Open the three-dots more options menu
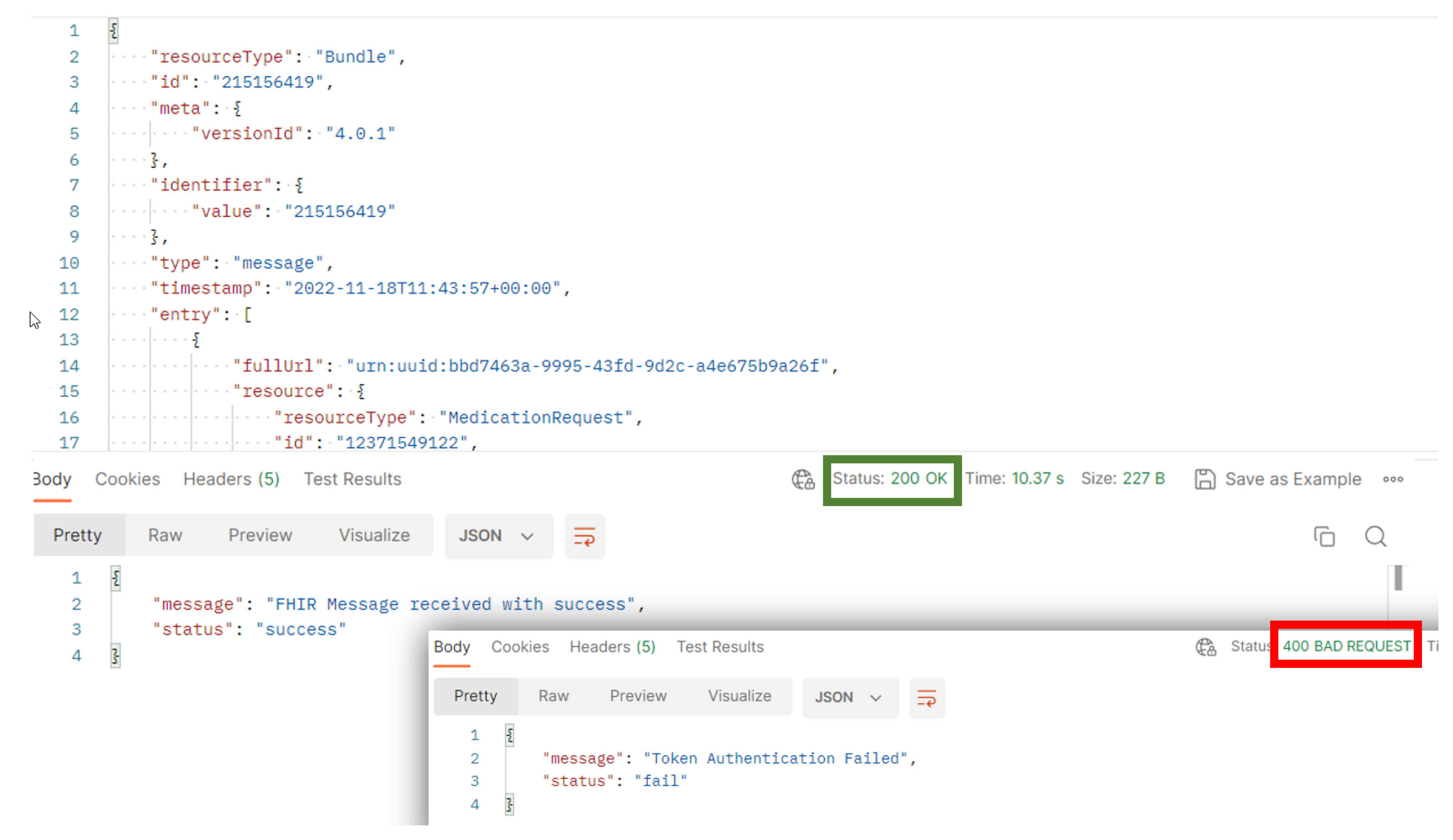The width and height of the screenshot is (1453, 840). [x=1392, y=479]
